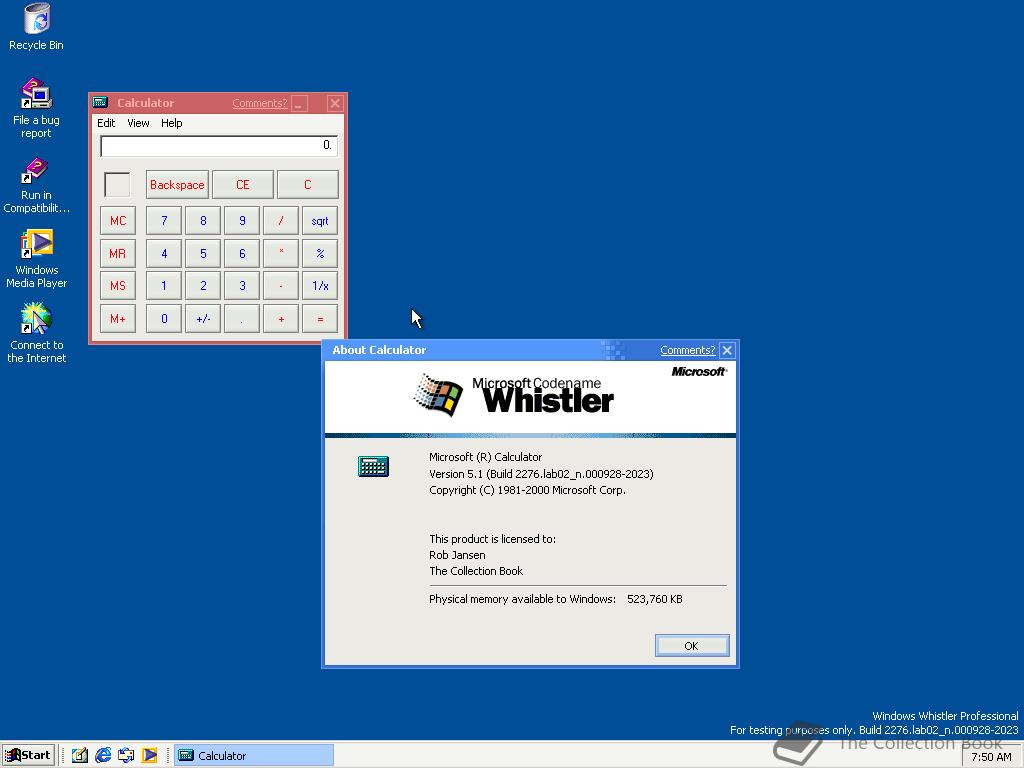Click the Version 5.1 build text
1024x768 pixels.
pyautogui.click(x=541, y=474)
